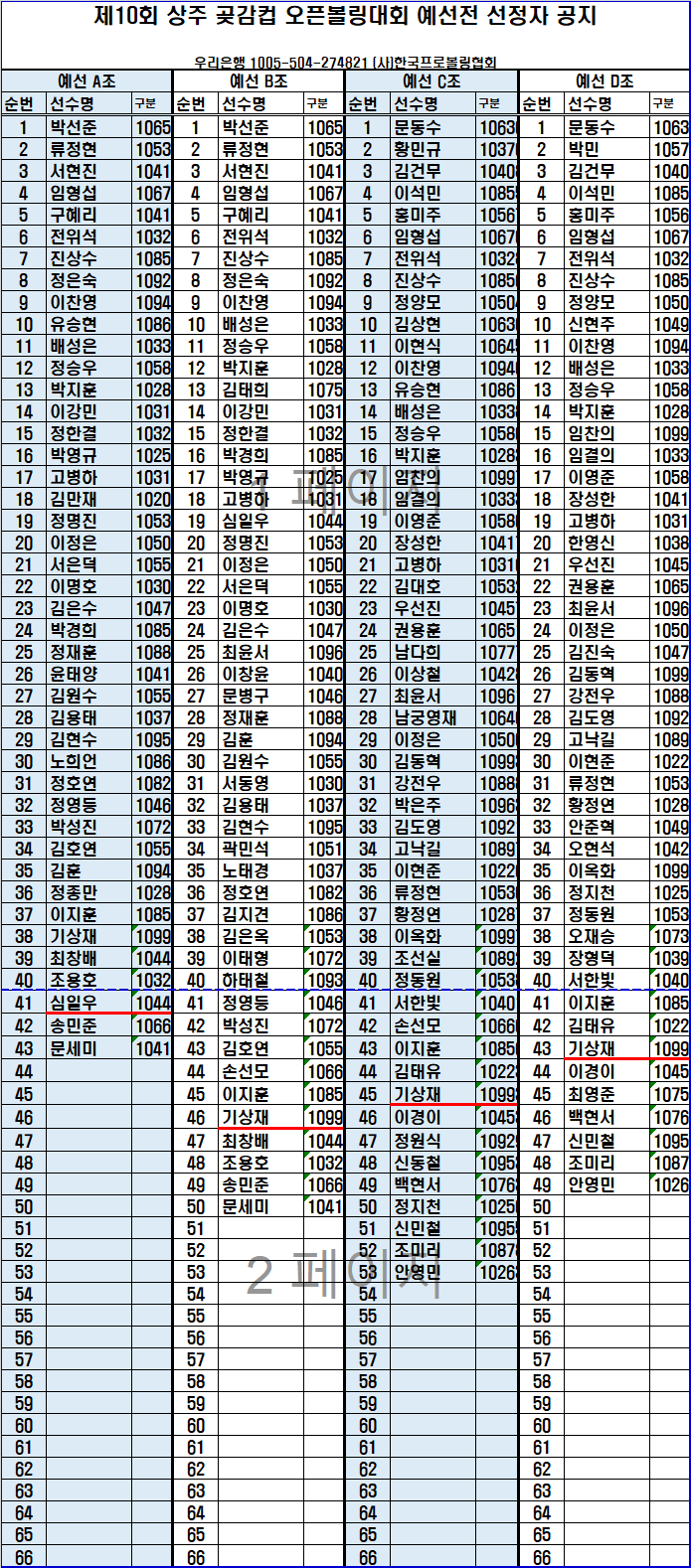Click empty name cell row 51 of B조
This screenshot has width=691, height=1568.
260,1228
